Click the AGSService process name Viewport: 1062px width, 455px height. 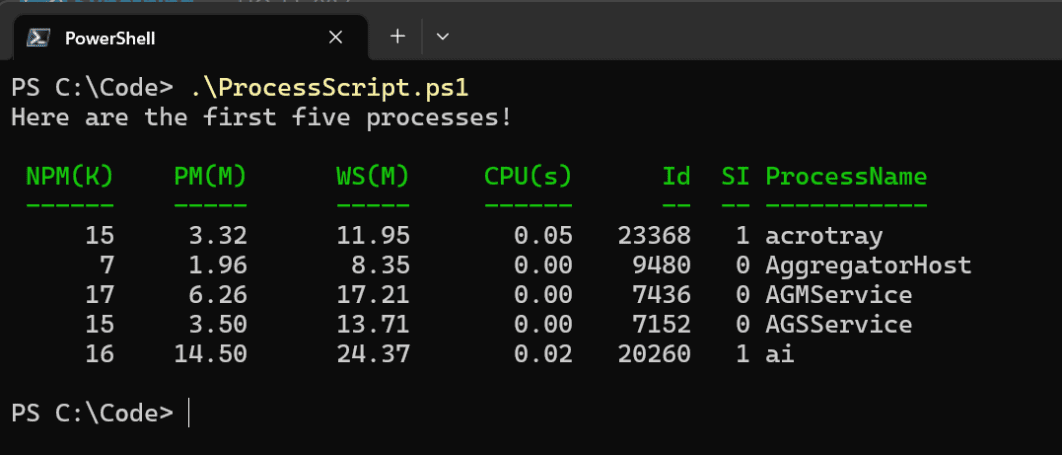838,324
